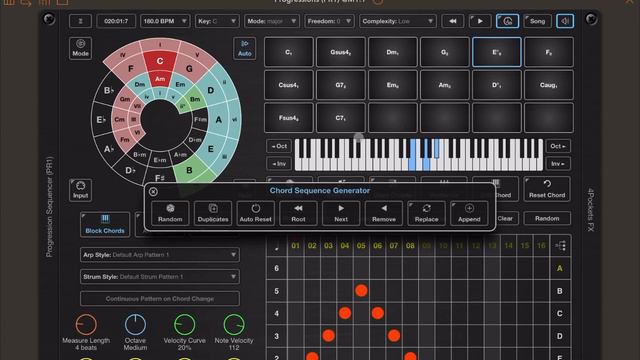Image resolution: width=640 pixels, height=360 pixels.
Task: Replace chord in the sequence generator
Action: [x=427, y=213]
